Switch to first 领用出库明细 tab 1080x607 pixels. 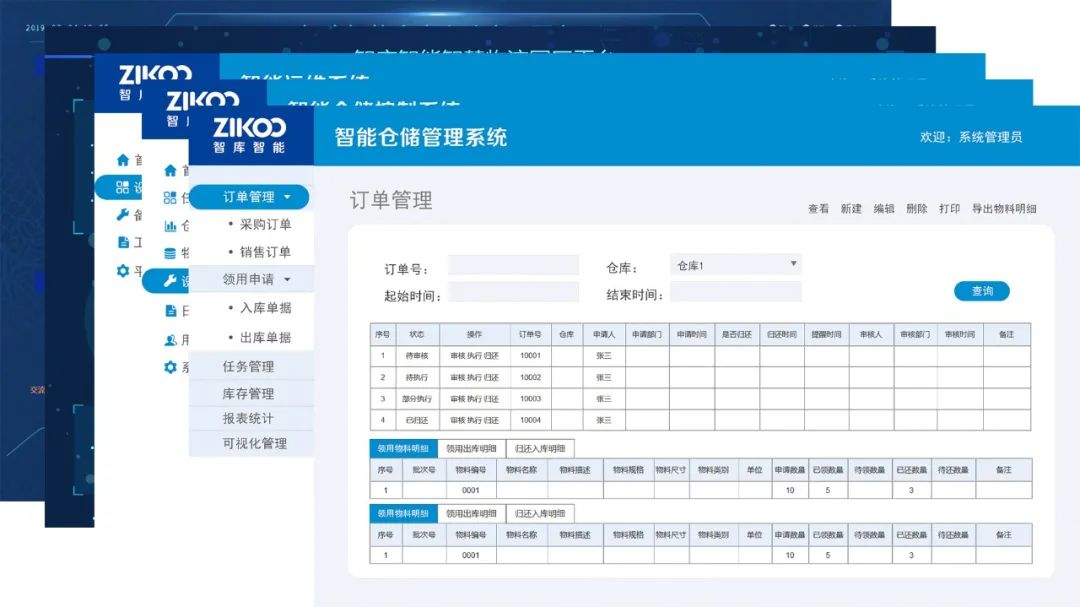(x=471, y=448)
